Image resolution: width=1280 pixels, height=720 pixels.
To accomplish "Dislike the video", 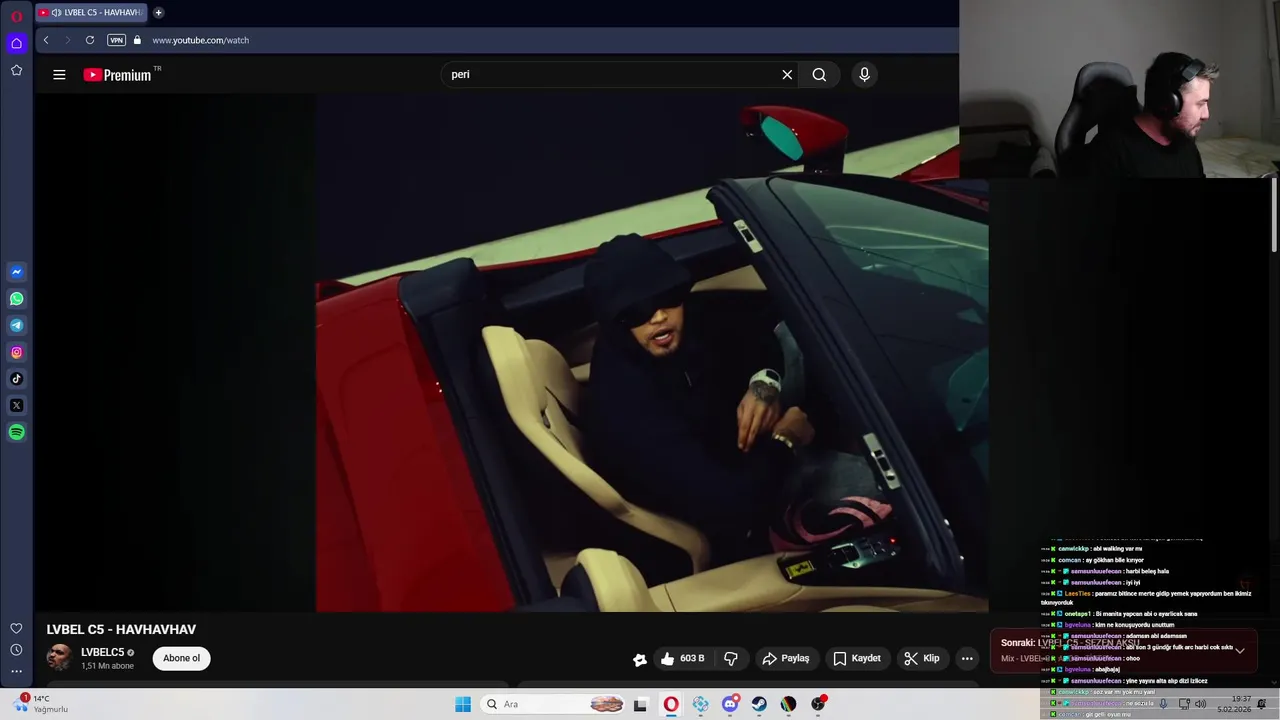I will tap(731, 658).
